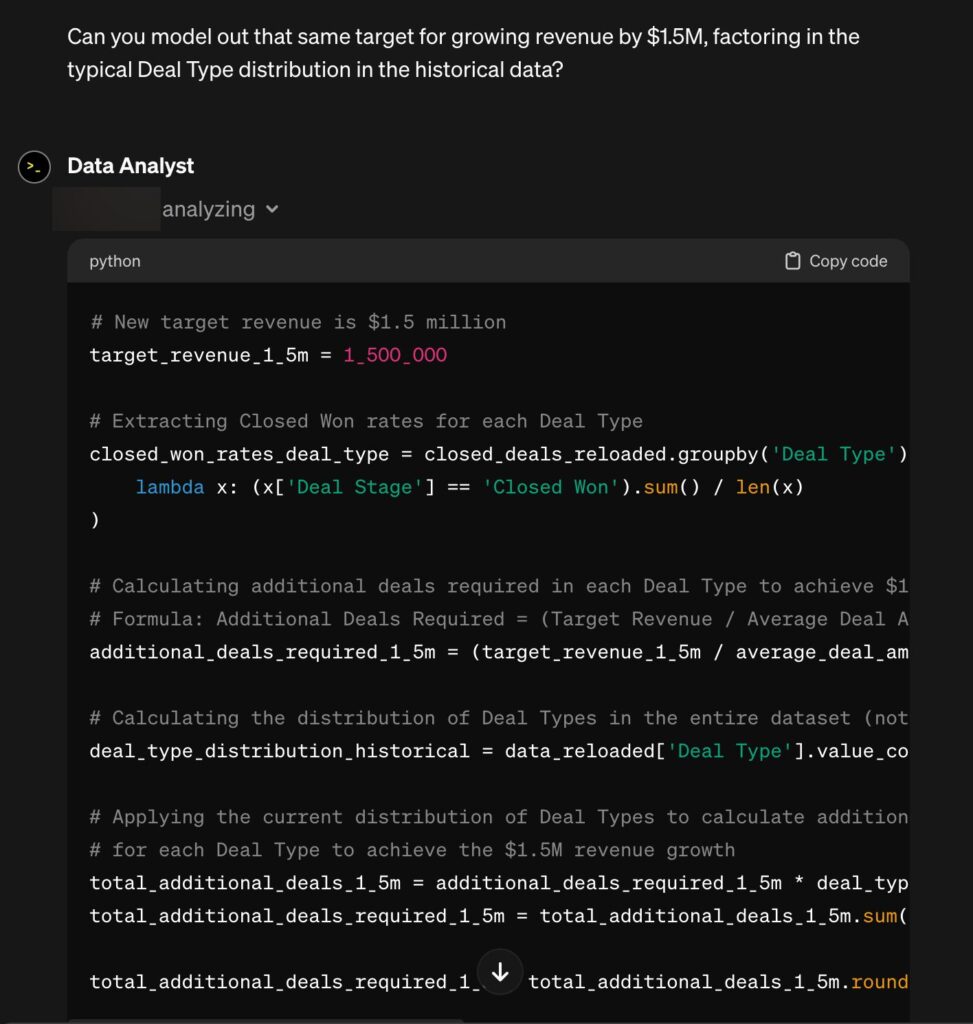Click the clipboard icon beside Copy code
973x1024 pixels.
792,261
